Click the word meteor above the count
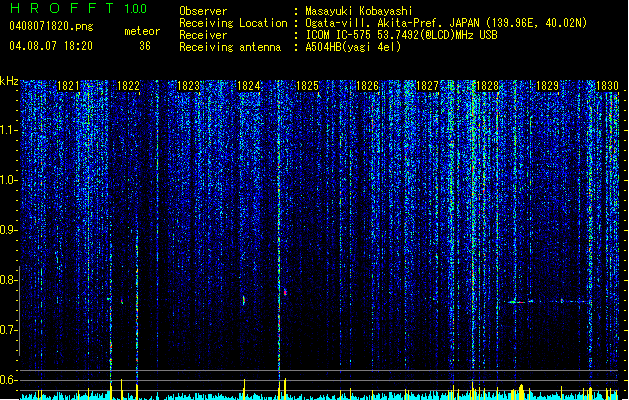629x400 pixels. [x=142, y=31]
